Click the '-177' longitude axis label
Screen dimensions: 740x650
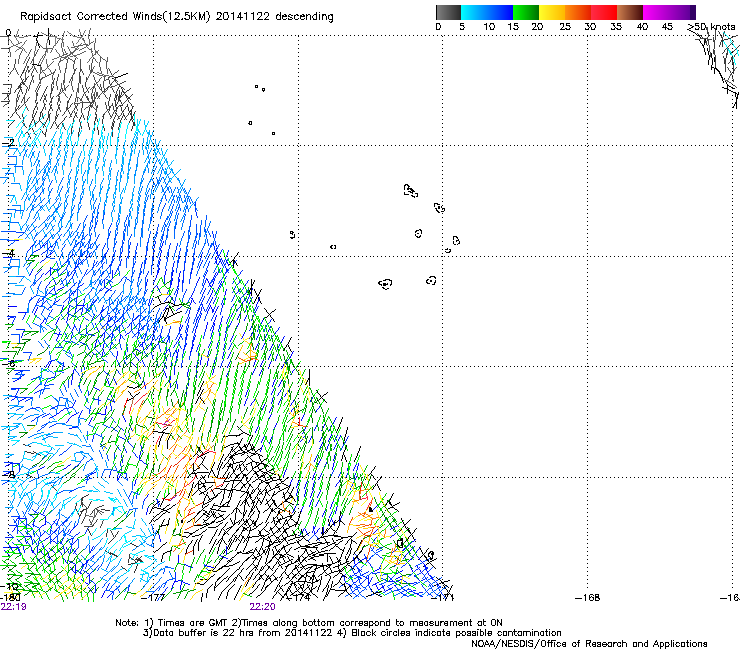[x=153, y=598]
